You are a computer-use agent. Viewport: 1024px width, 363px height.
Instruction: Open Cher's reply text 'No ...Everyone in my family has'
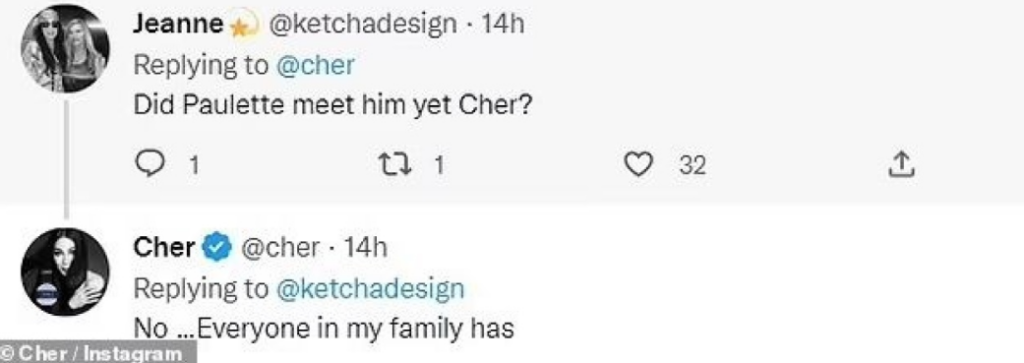tap(324, 328)
